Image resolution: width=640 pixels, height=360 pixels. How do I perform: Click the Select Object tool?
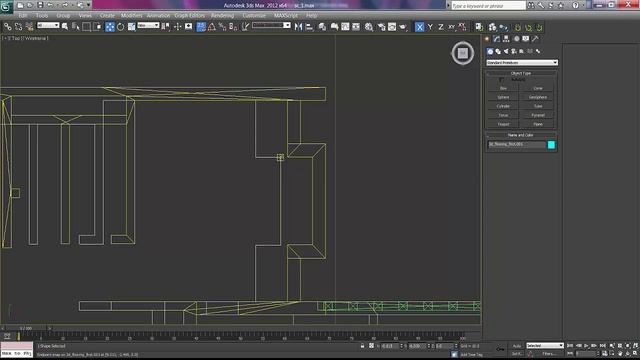pos(65,27)
